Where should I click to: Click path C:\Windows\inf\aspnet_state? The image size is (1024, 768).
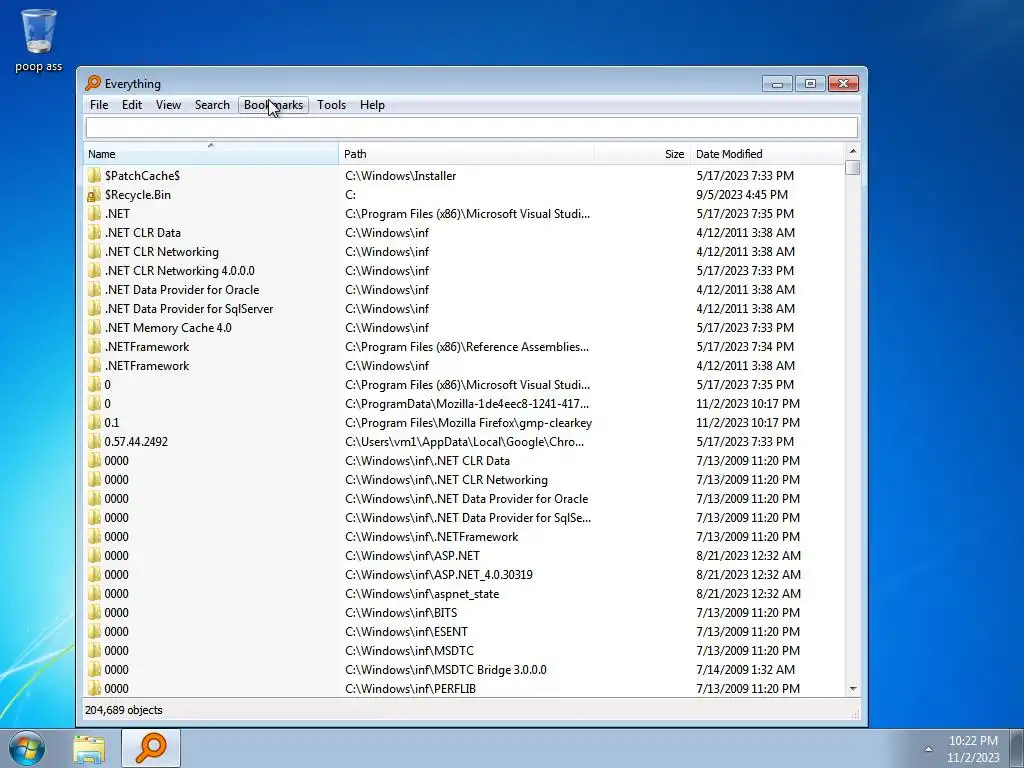(422, 594)
